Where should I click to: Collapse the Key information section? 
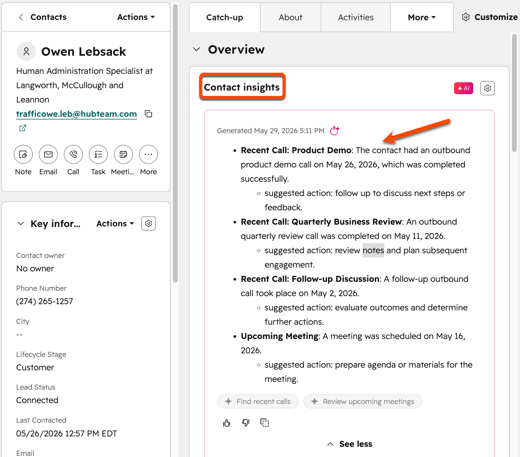(21, 223)
